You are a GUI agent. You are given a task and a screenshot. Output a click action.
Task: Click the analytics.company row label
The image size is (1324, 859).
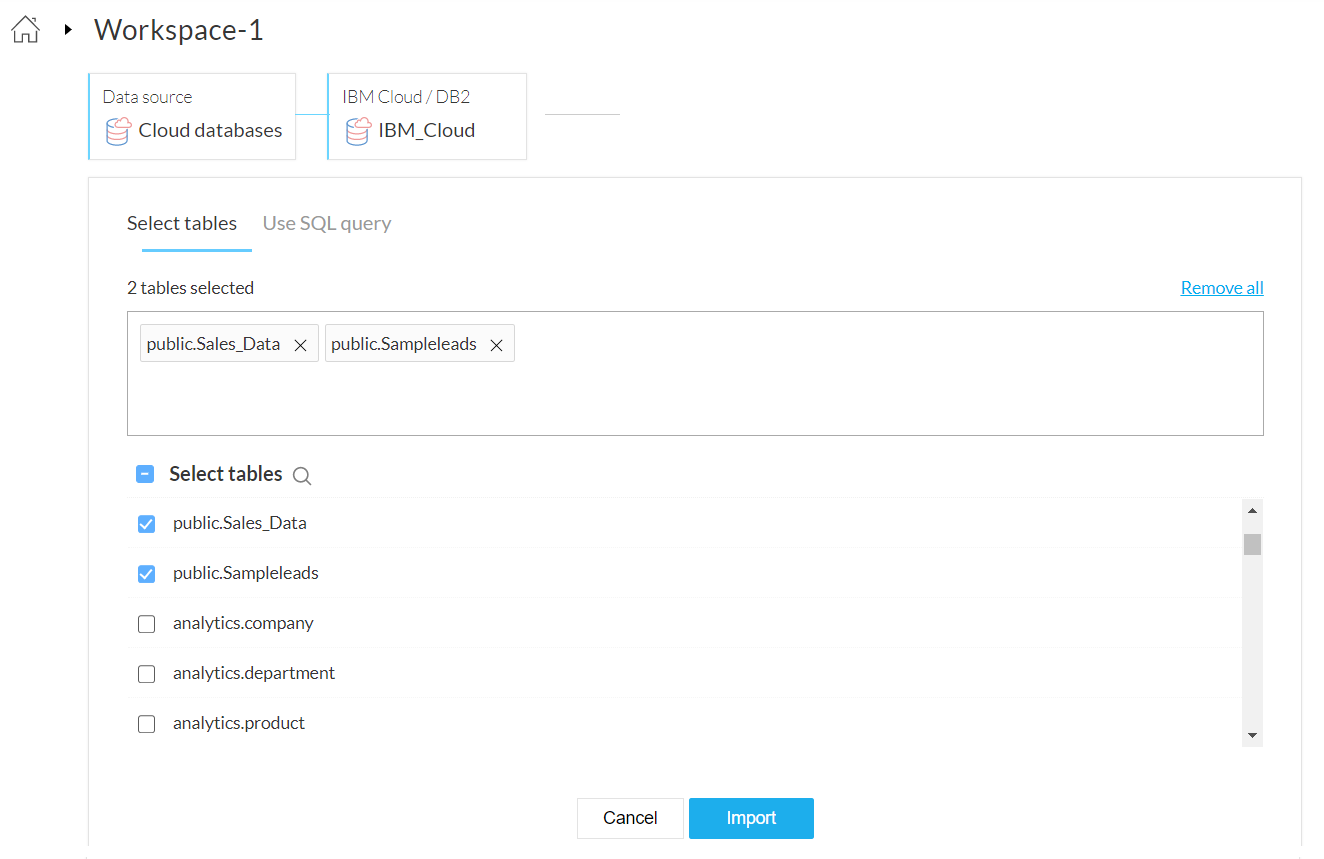tap(243, 623)
